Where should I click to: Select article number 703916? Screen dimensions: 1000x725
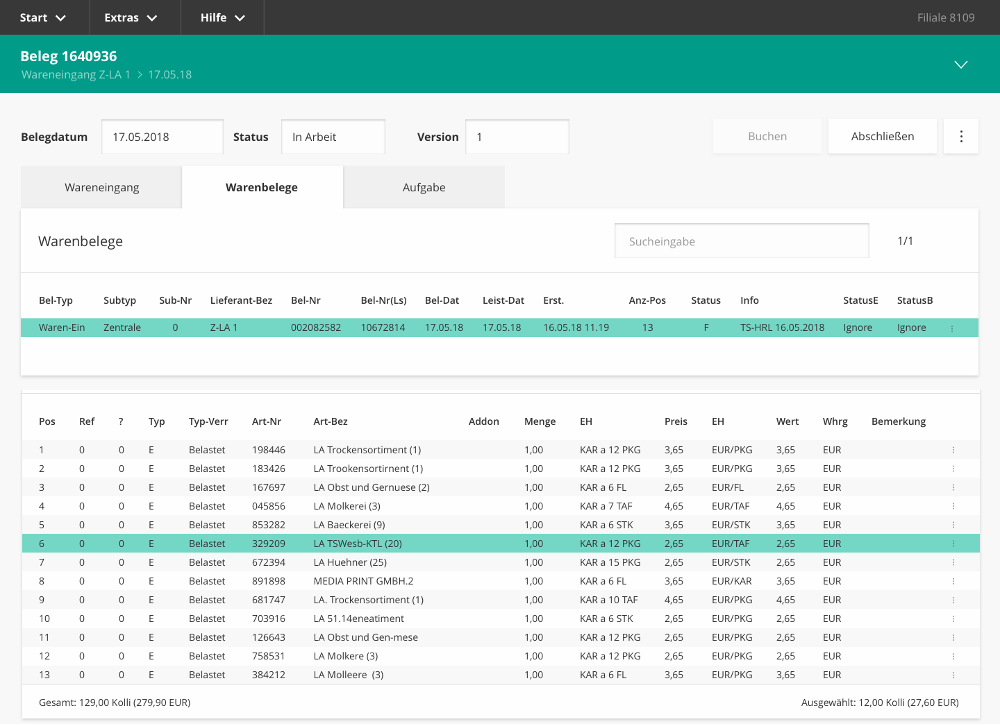268,619
